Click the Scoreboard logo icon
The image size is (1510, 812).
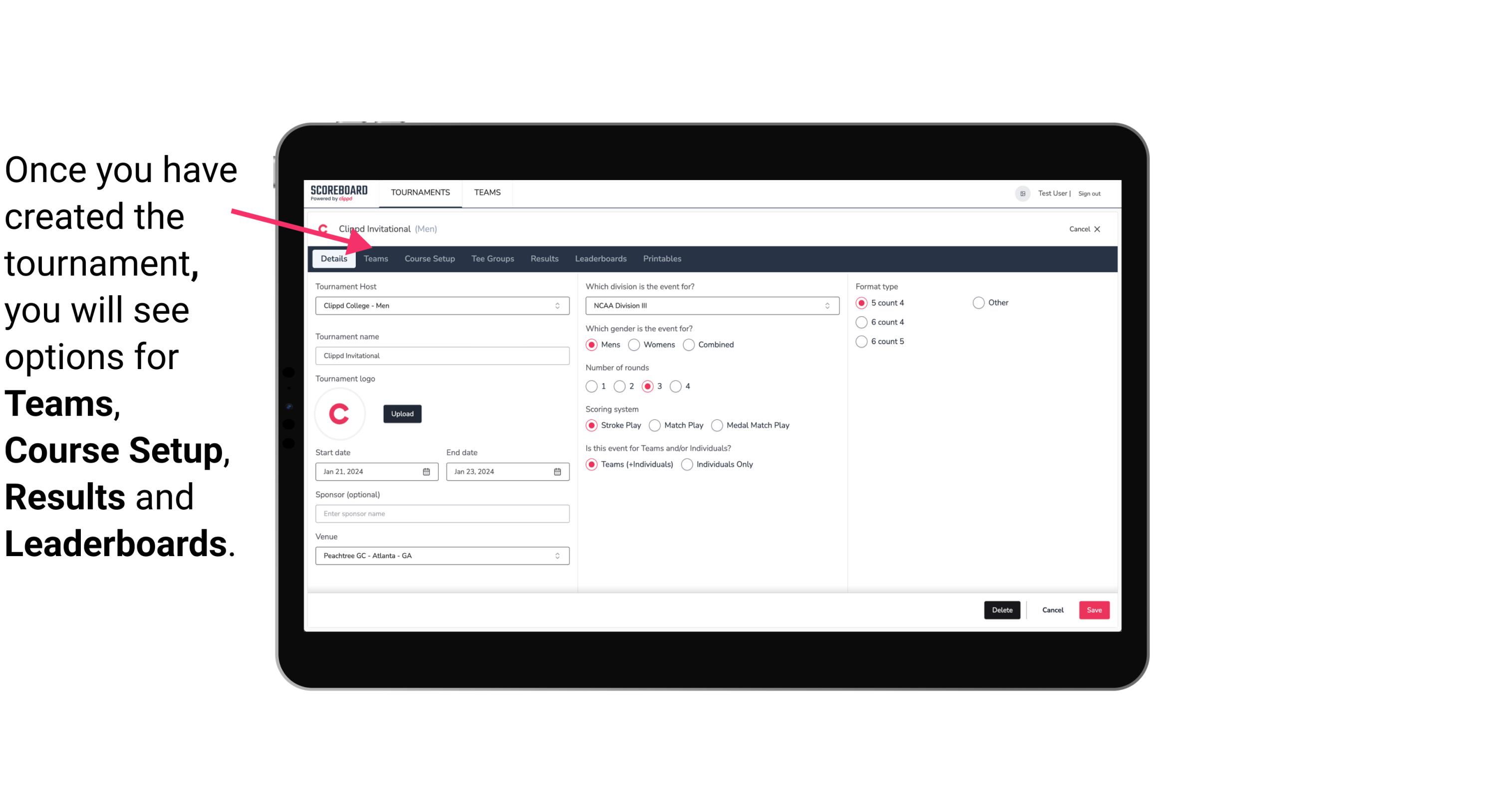339,193
